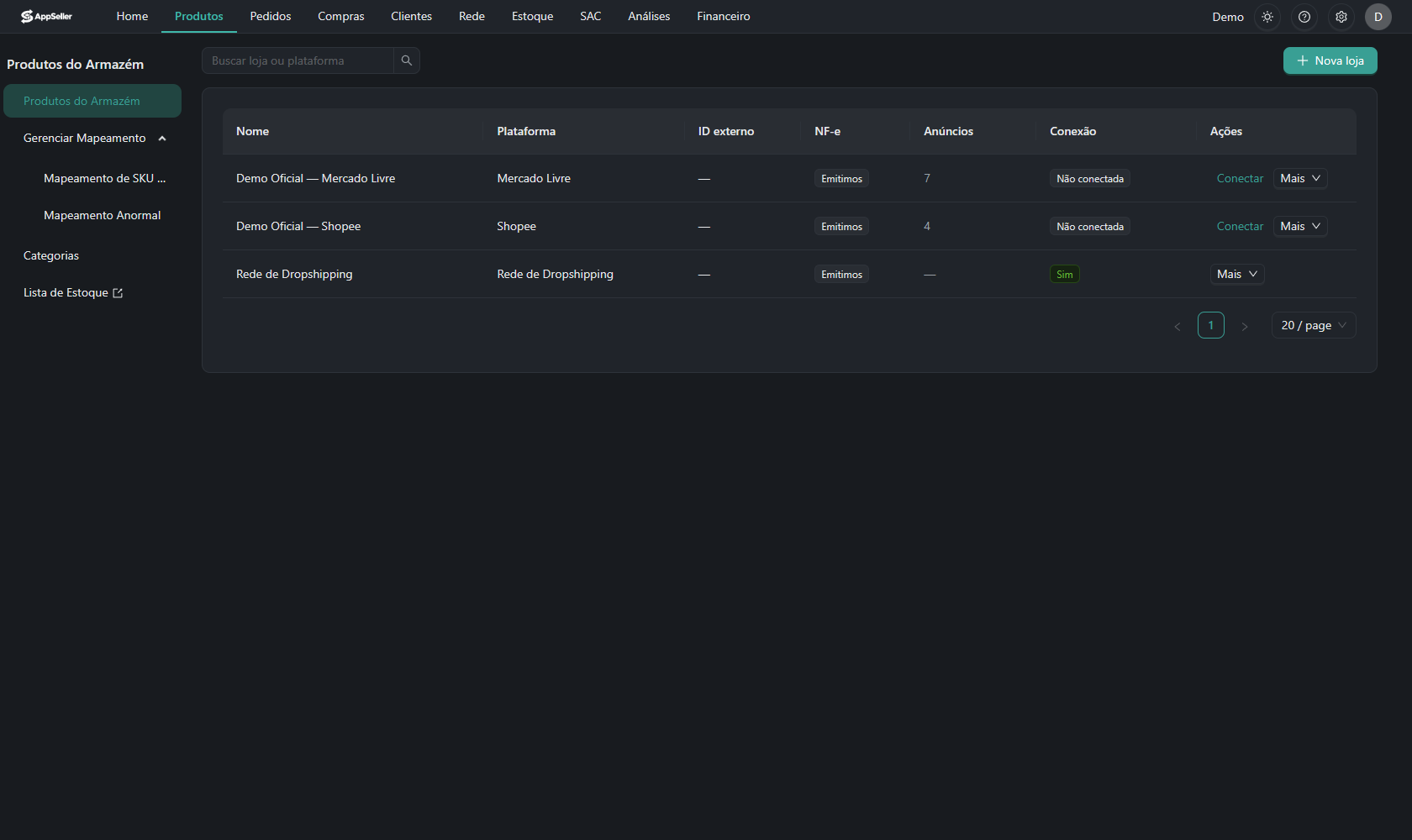Switch to the Produtos menu
This screenshot has width=1412, height=840.
tap(199, 16)
